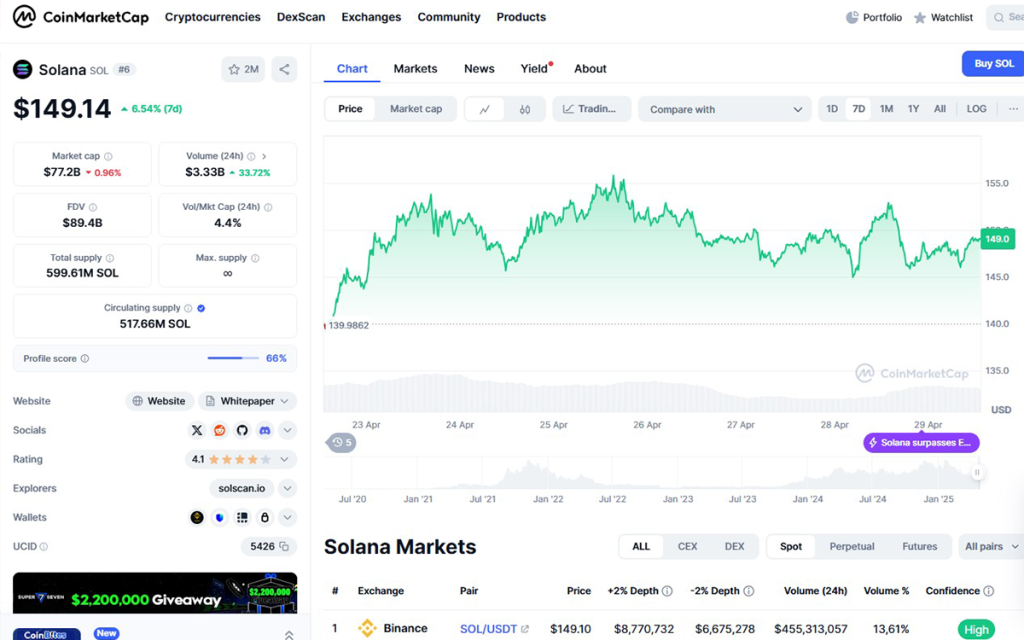Open the Watchlist star in the header

pos(920,18)
